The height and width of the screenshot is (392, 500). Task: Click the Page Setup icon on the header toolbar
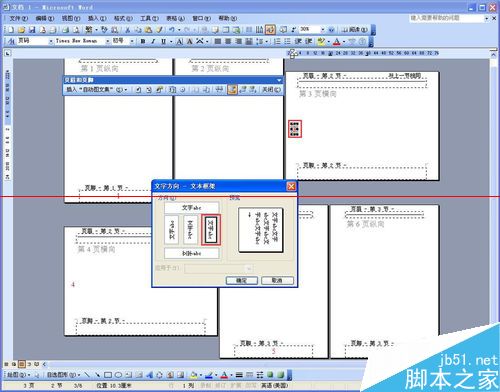click(x=195, y=89)
